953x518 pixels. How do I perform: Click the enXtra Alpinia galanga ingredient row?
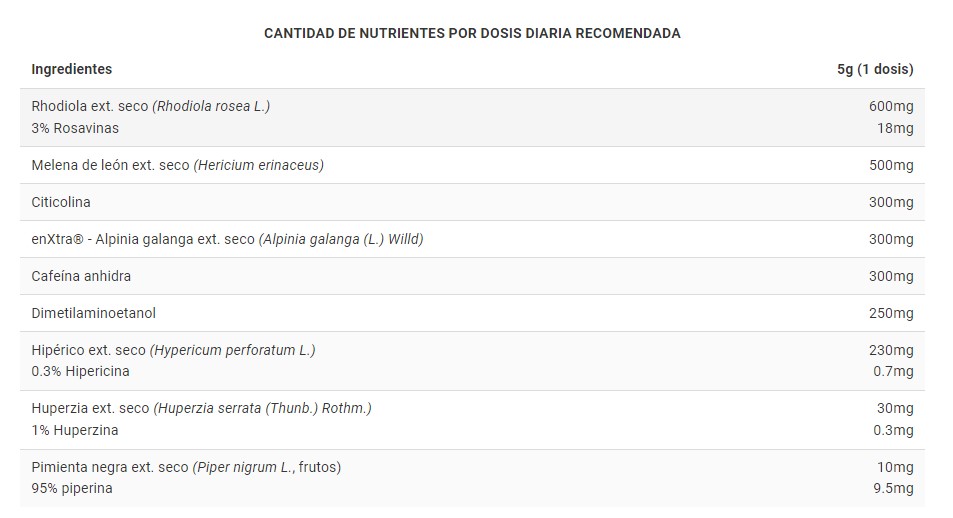[227, 239]
